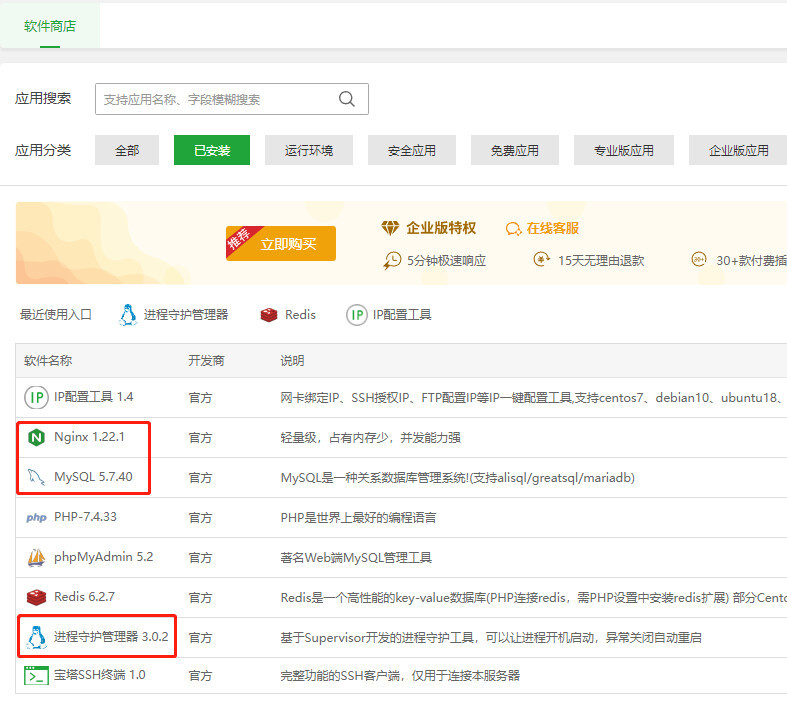Select the 安全应用 category filter

pos(412,150)
